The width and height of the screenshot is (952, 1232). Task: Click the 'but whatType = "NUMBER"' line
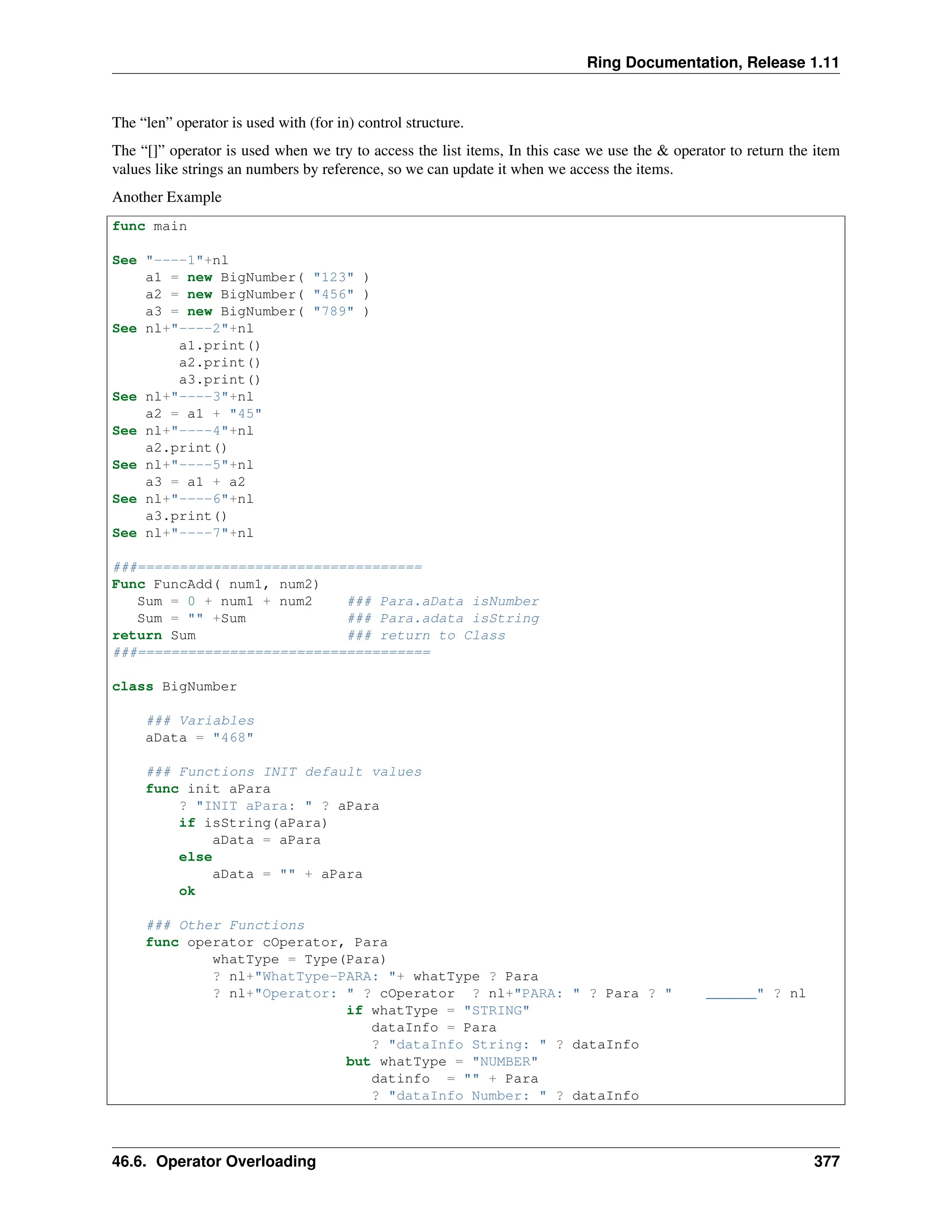tap(442, 1061)
